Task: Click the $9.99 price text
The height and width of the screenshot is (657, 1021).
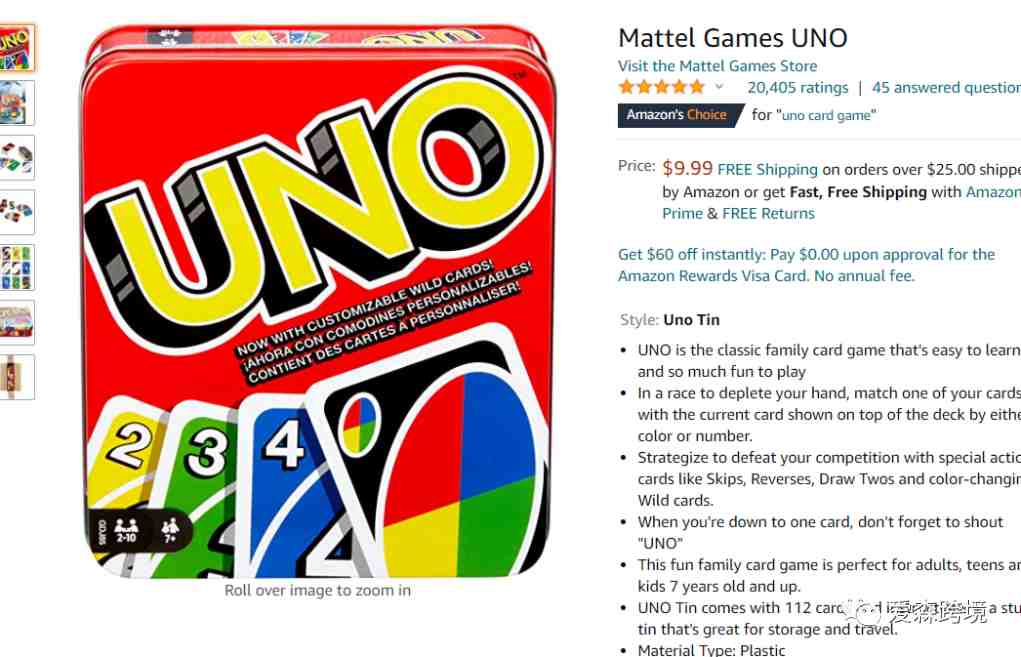Action: [687, 168]
